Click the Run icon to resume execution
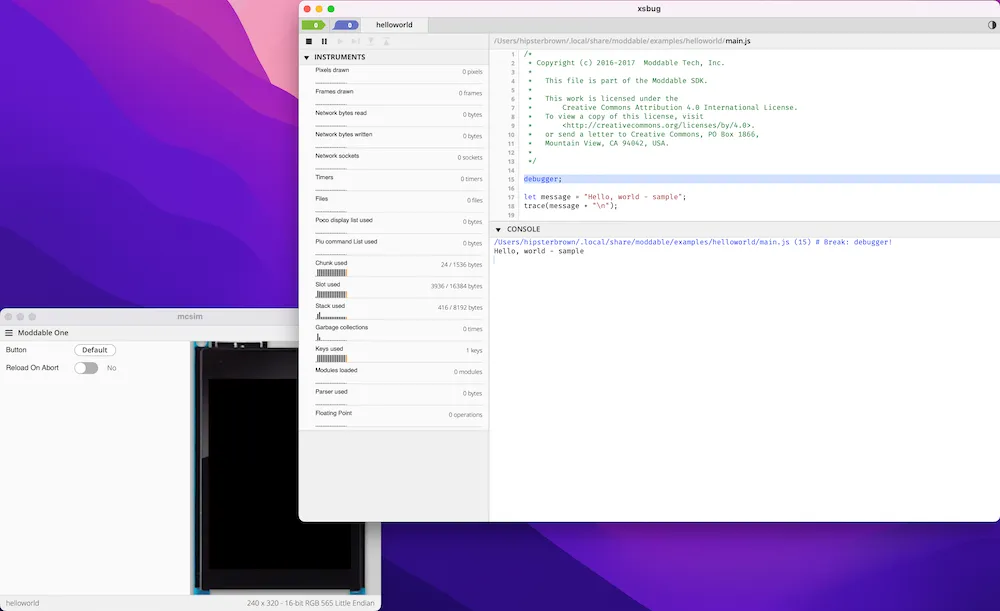This screenshot has width=1000, height=611. (x=341, y=41)
